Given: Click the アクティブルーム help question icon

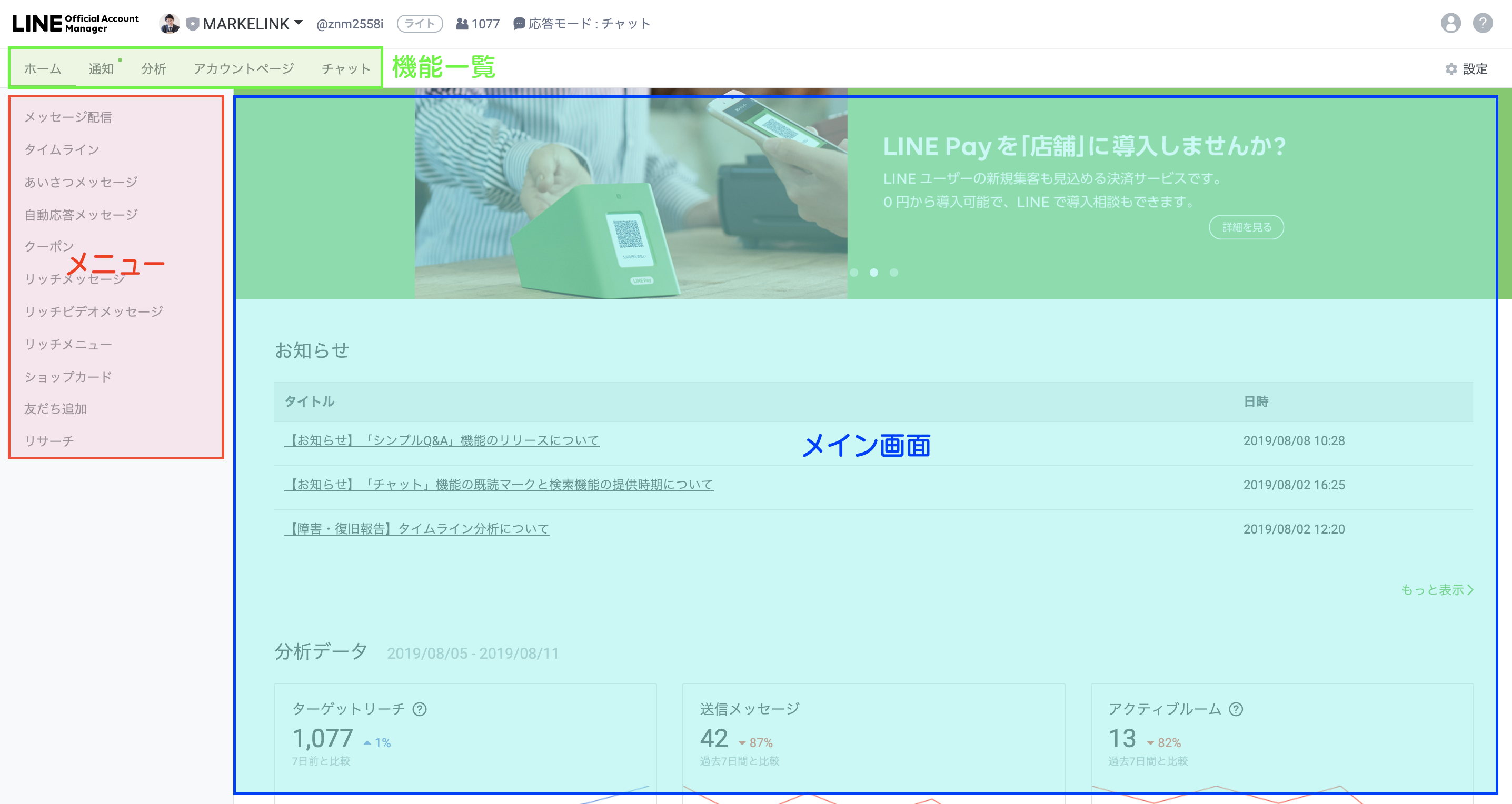Looking at the screenshot, I should pyautogui.click(x=1236, y=709).
